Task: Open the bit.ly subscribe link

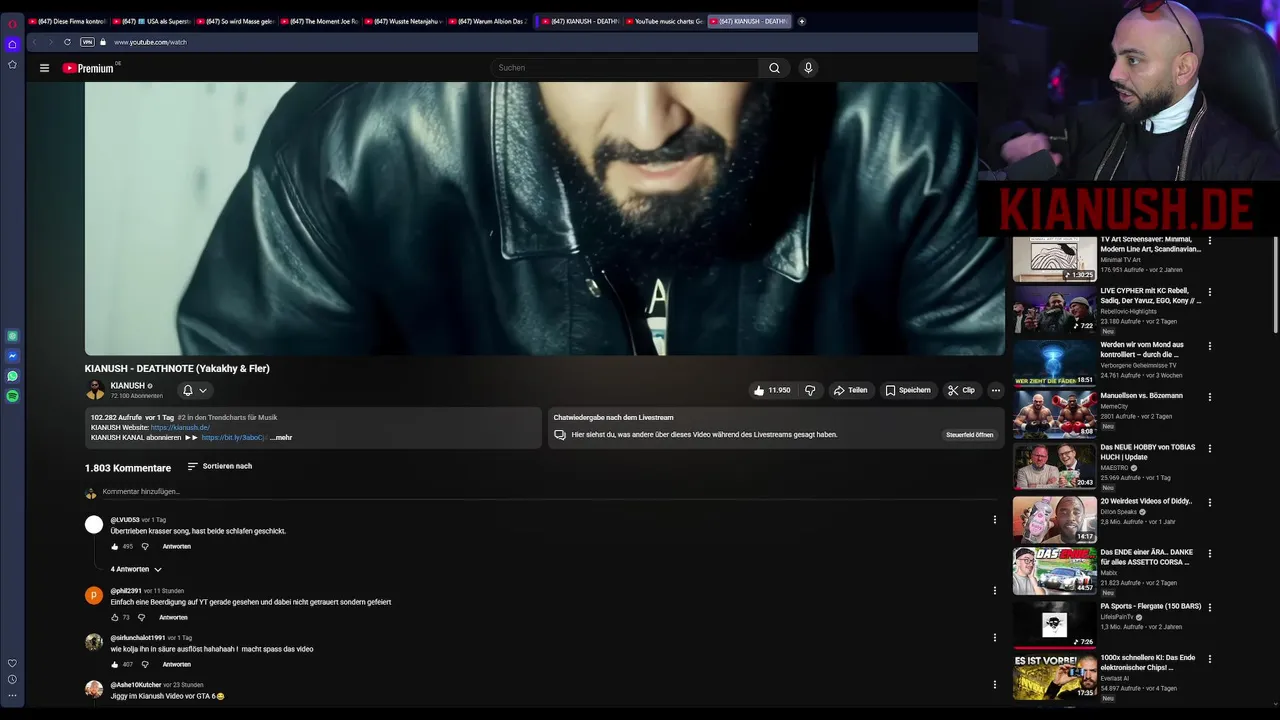Action: (233, 437)
